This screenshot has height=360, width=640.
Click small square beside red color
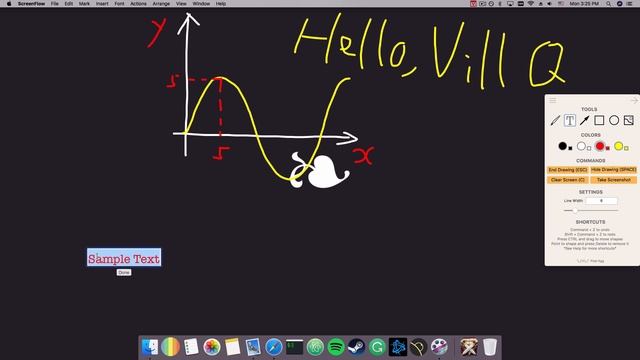[607, 149]
